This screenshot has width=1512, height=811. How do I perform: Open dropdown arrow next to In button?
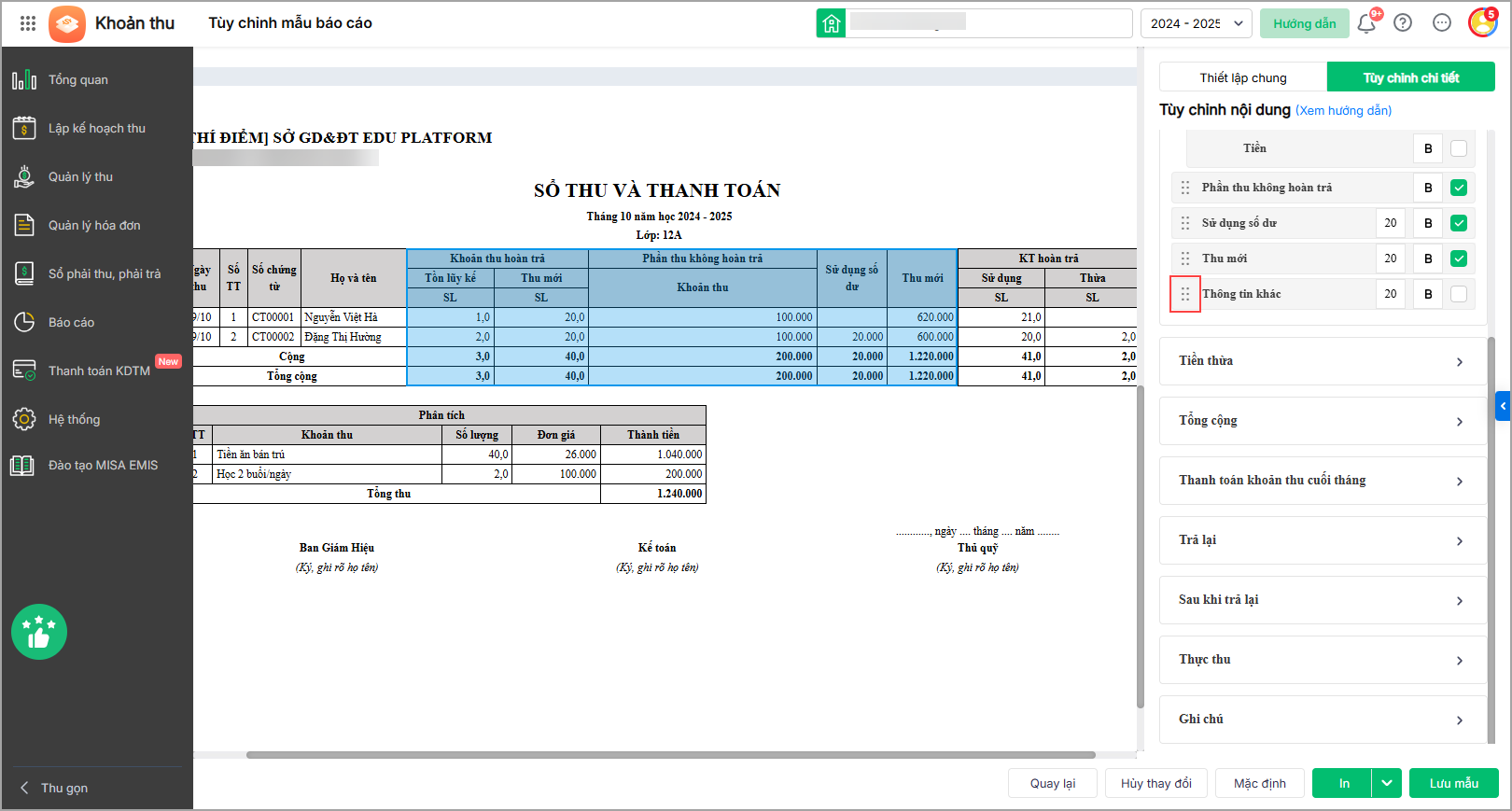click(1387, 783)
